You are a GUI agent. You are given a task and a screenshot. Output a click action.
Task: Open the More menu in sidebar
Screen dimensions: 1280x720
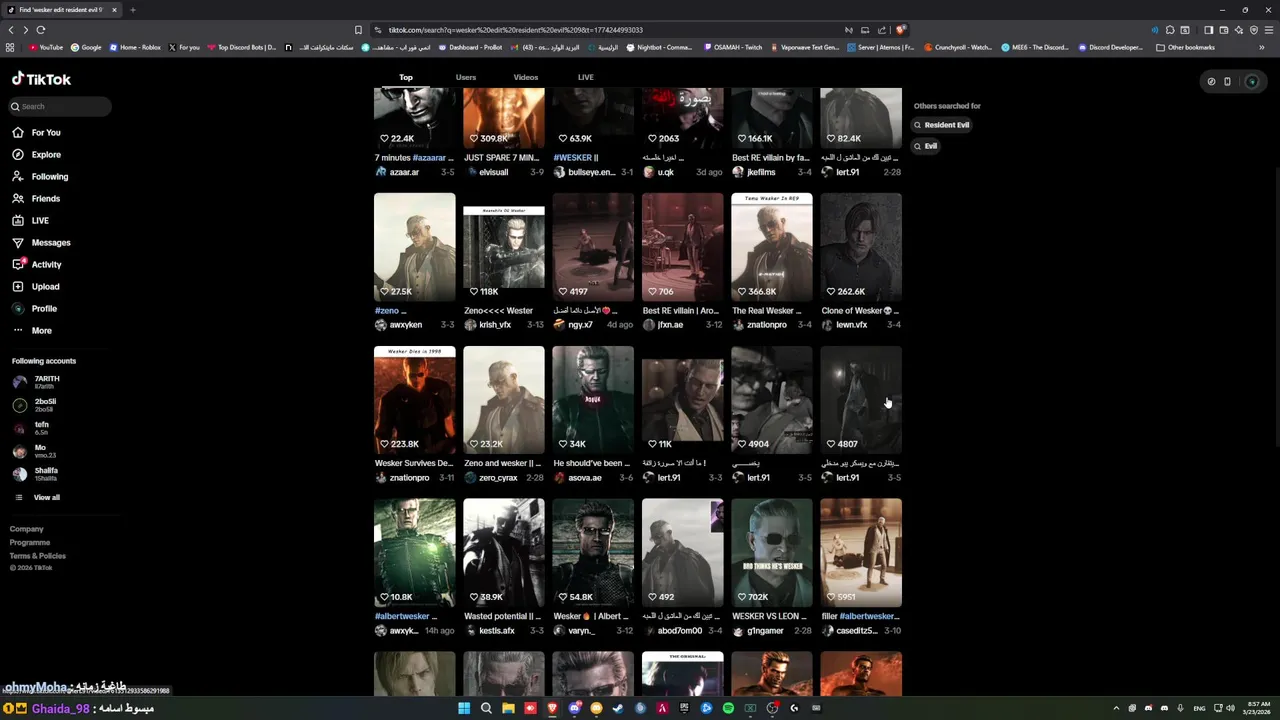click(x=32, y=330)
